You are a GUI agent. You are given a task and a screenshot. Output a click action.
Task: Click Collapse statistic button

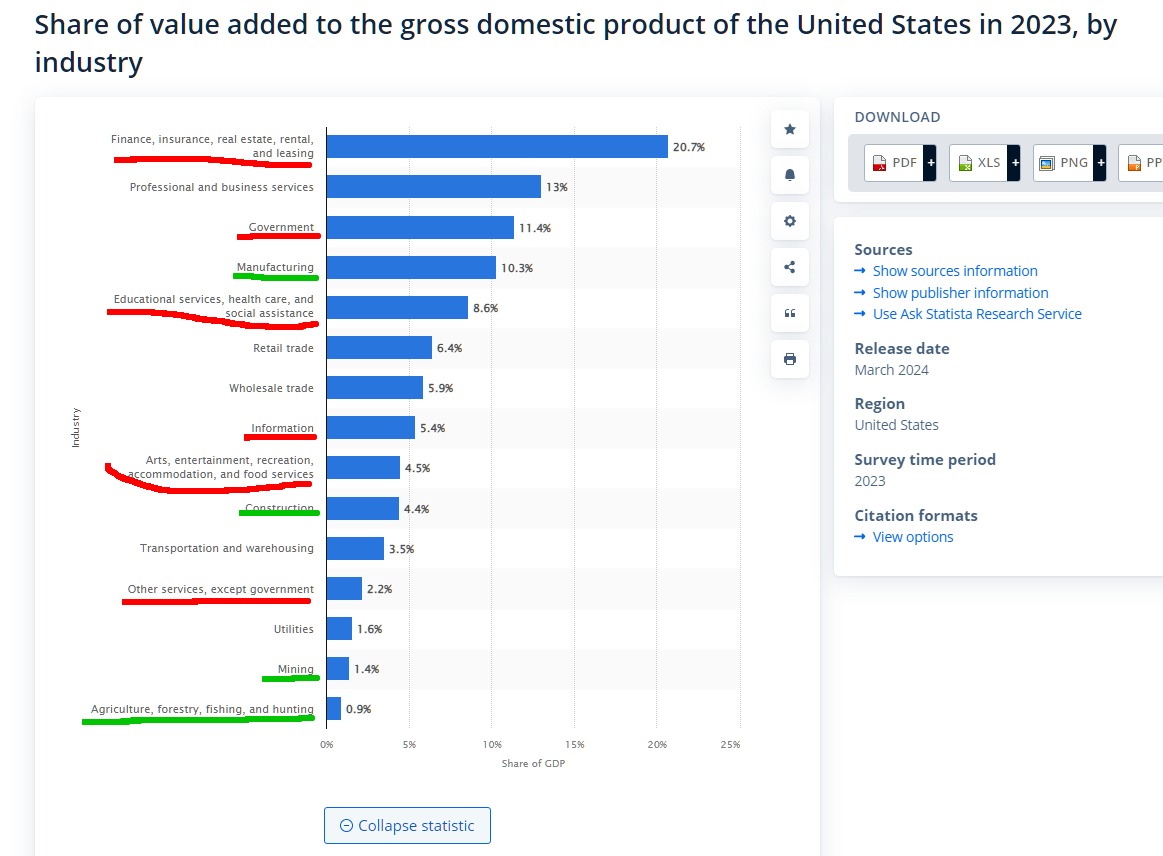407,826
